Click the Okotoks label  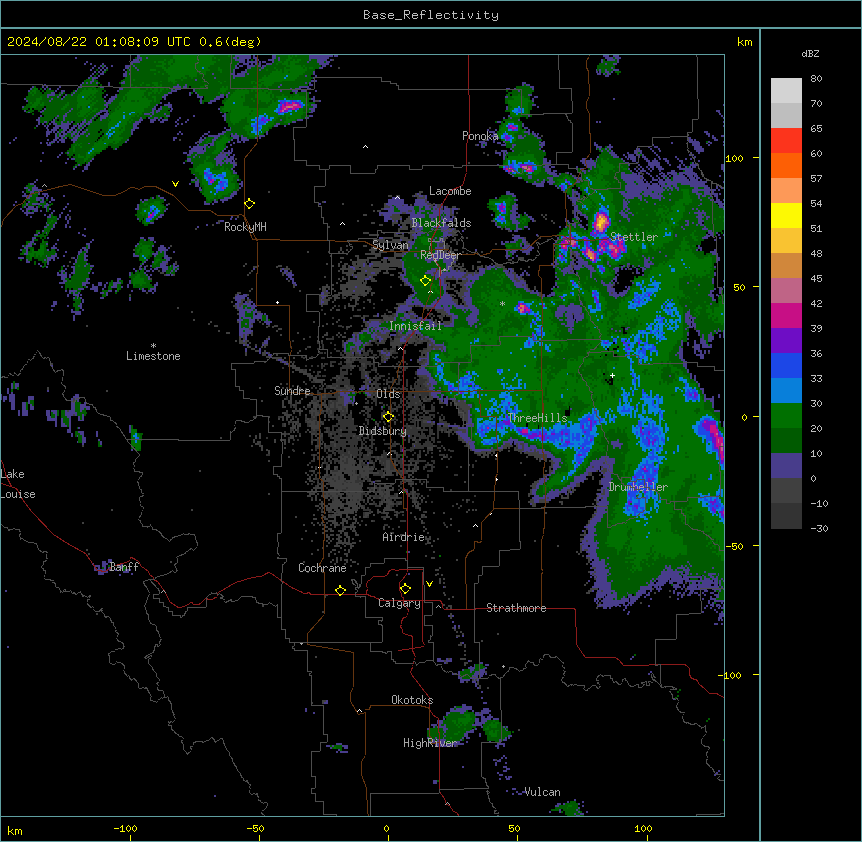click(x=412, y=700)
